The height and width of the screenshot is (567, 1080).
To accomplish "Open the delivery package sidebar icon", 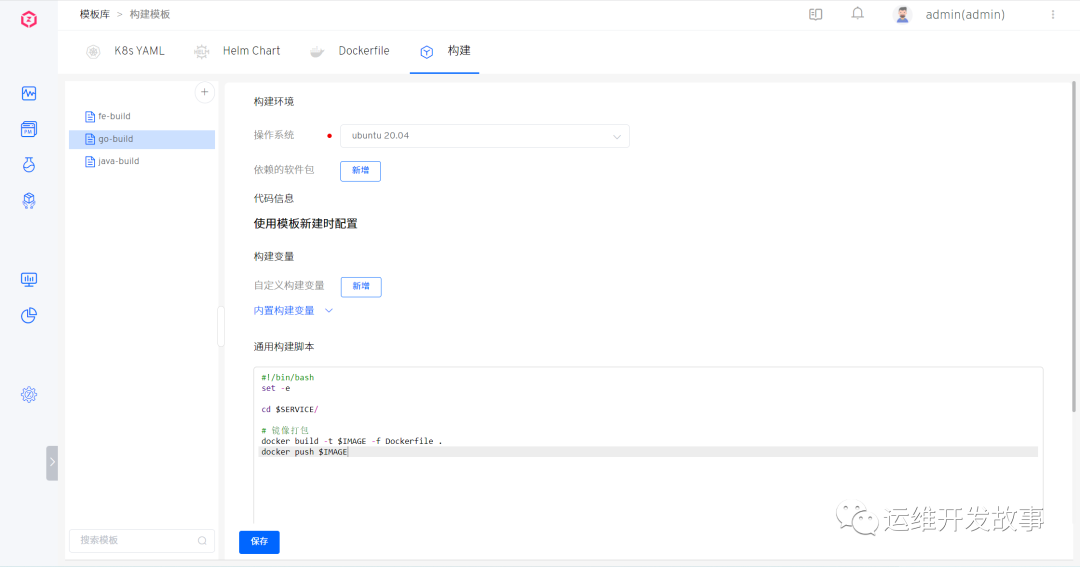I will tap(29, 200).
